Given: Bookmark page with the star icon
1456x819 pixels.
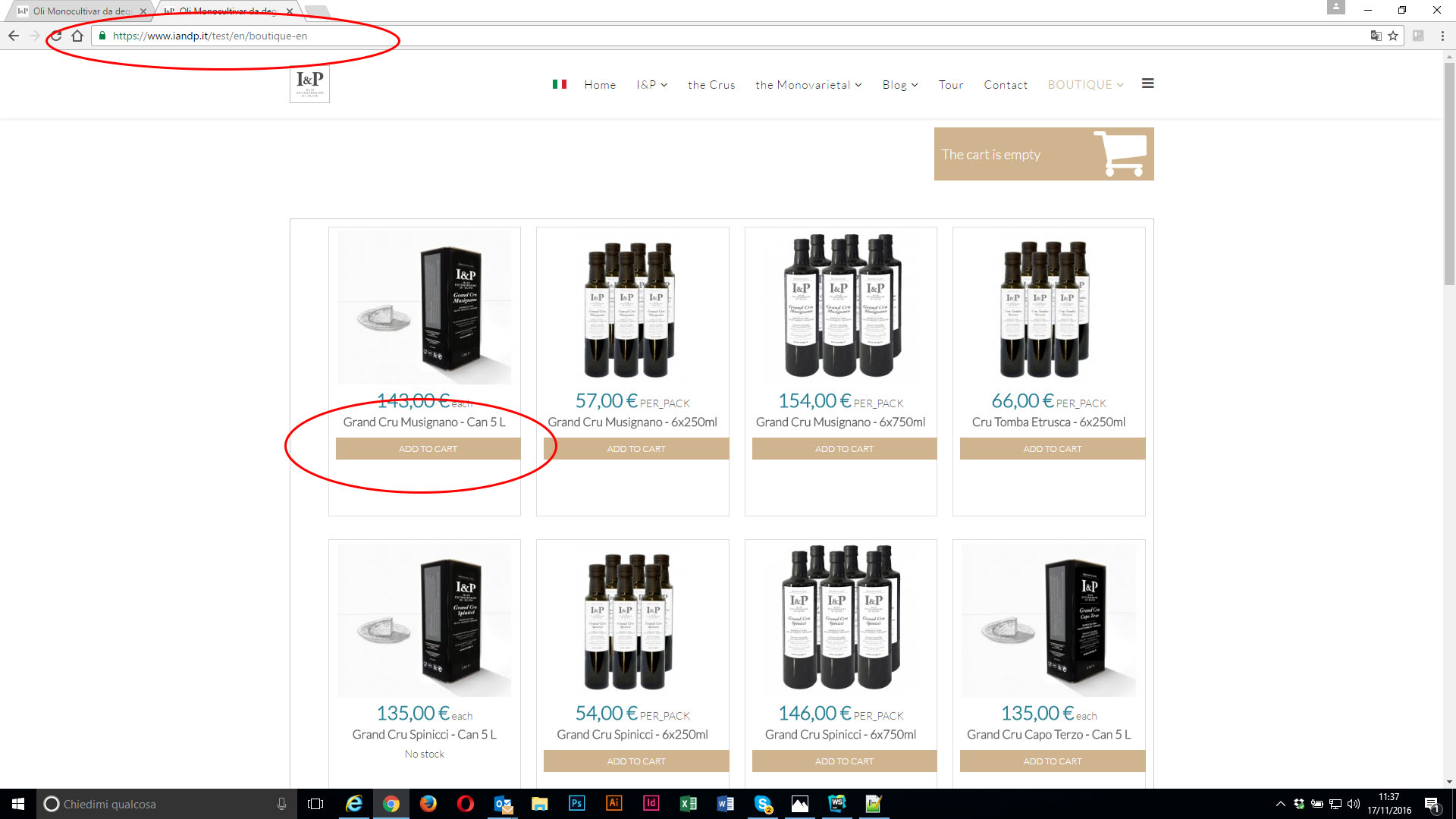Looking at the screenshot, I should 1393,36.
